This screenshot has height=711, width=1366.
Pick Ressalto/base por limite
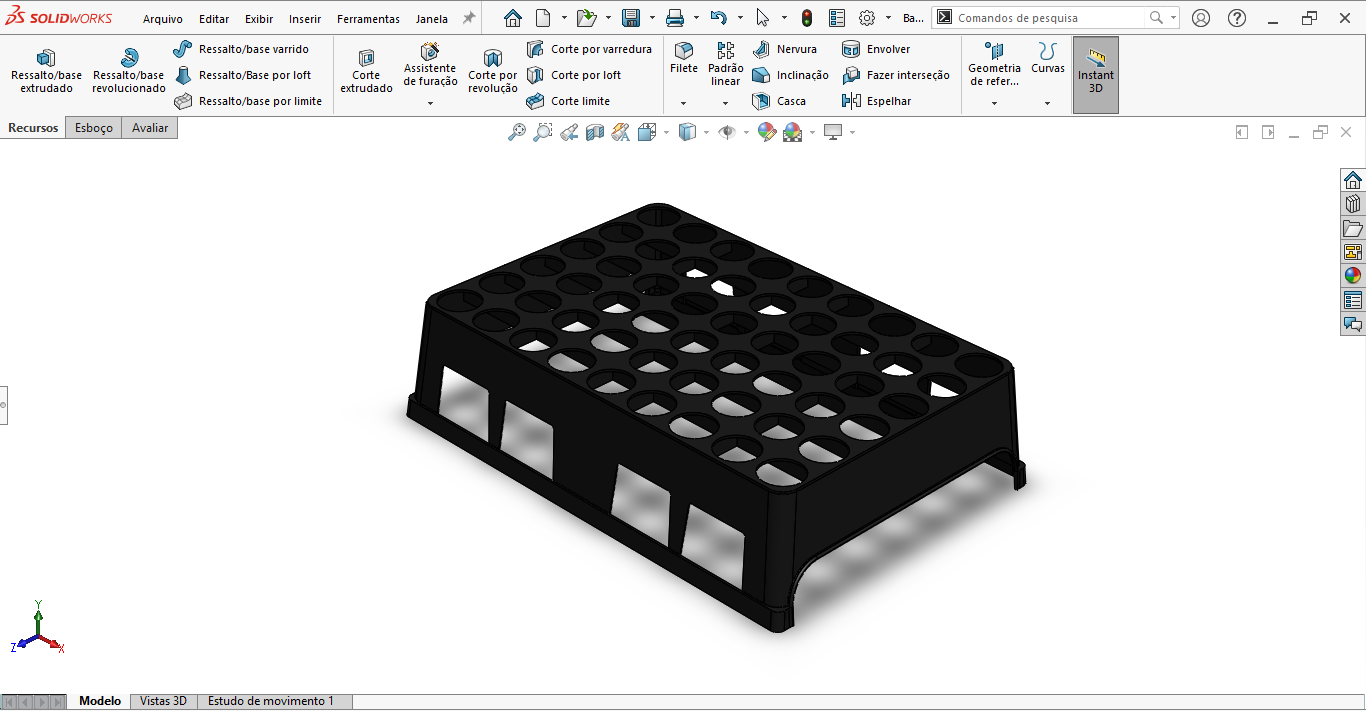[x=248, y=101]
